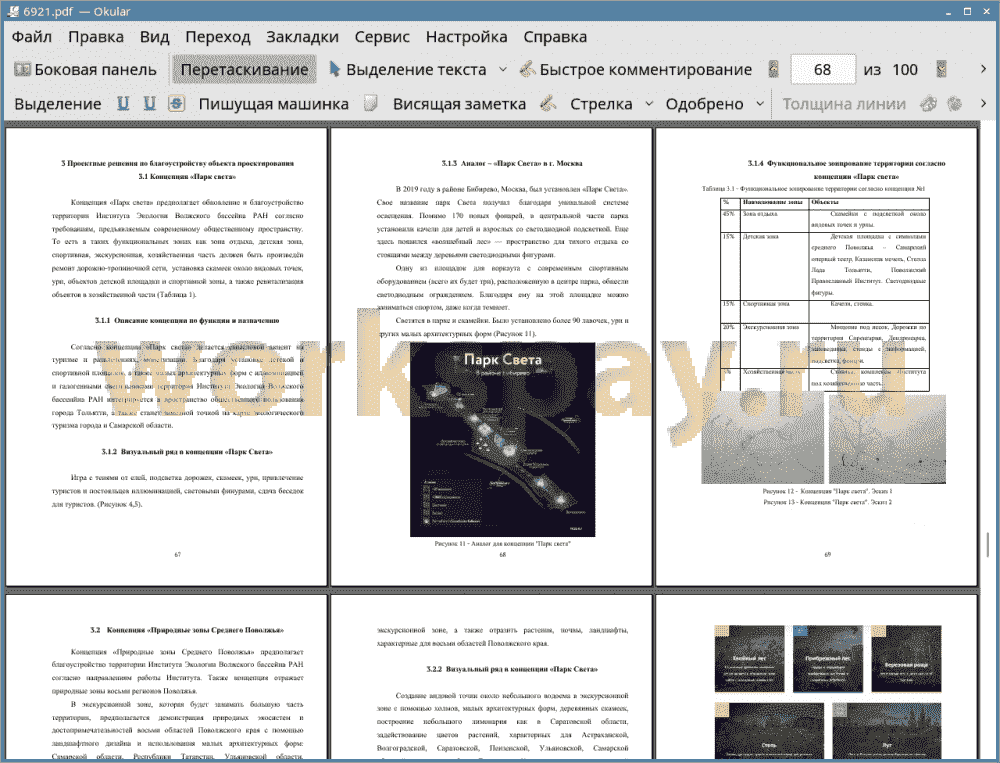This screenshot has height=763, width=1000.
Task: Toggle the Боковая панель sidebar
Action: click(85, 70)
